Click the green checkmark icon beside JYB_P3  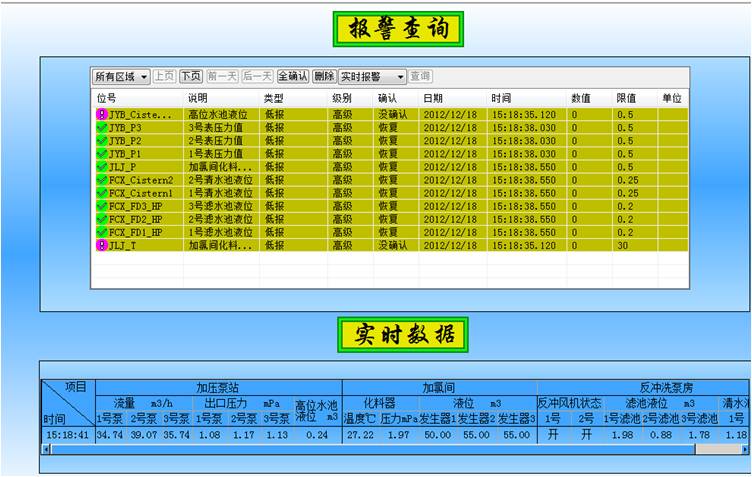click(x=101, y=128)
